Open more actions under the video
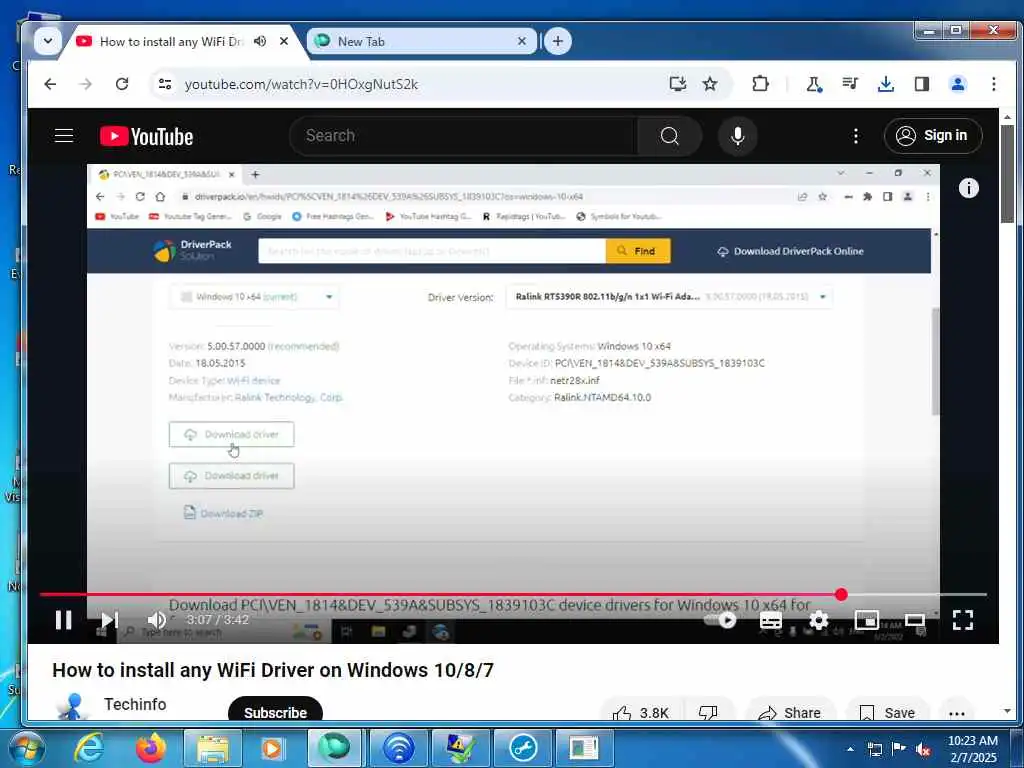 click(x=957, y=713)
